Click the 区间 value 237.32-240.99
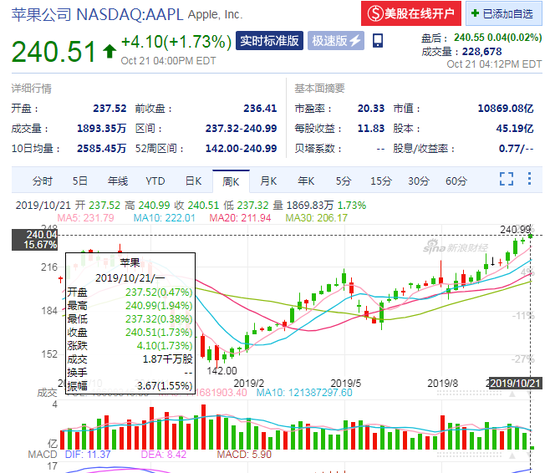This screenshot has height=473, width=550. [241, 128]
